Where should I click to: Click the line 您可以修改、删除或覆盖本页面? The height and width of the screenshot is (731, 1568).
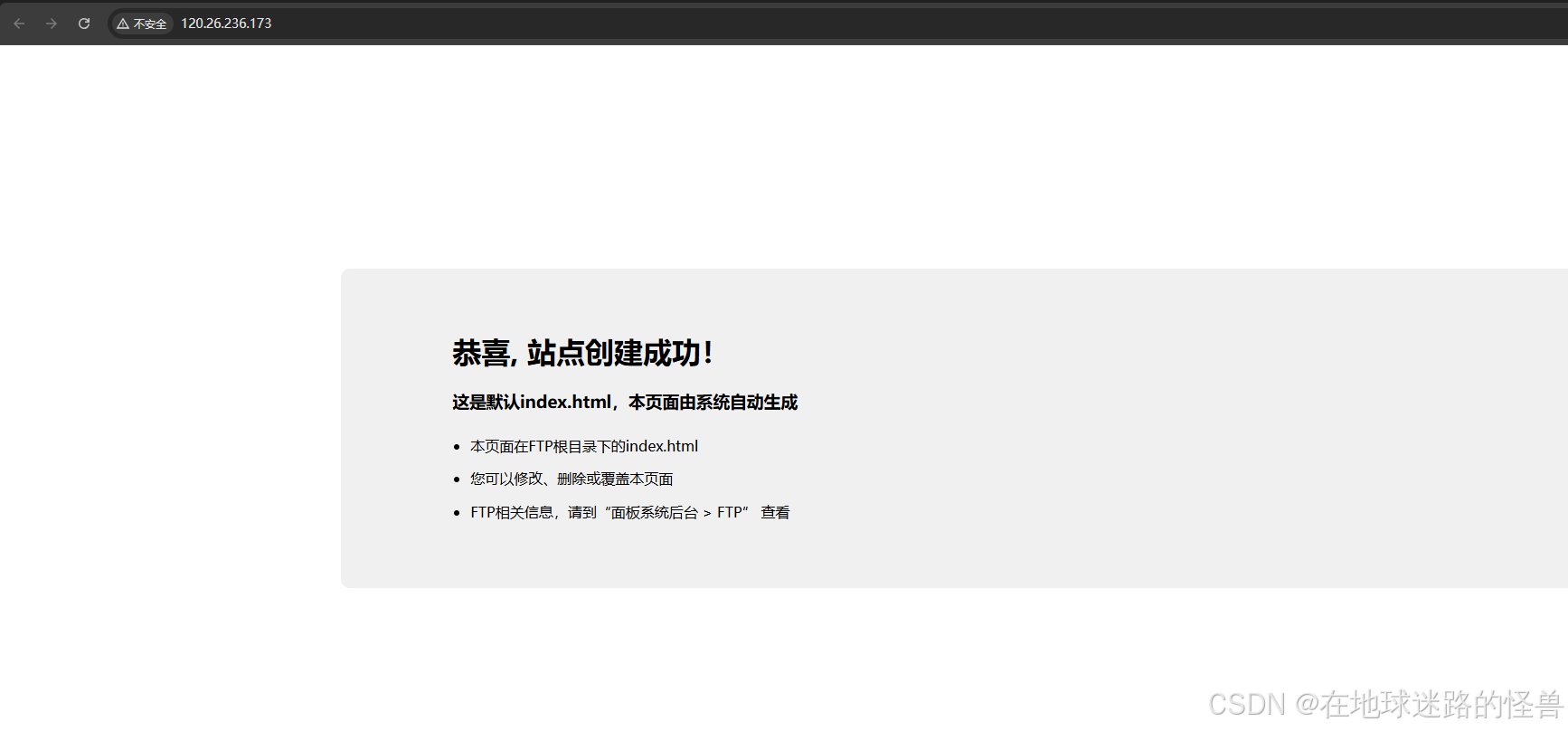(x=571, y=479)
